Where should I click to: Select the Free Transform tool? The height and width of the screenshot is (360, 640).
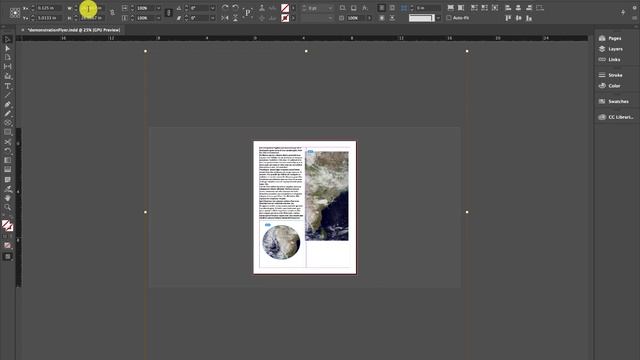pos(7,151)
